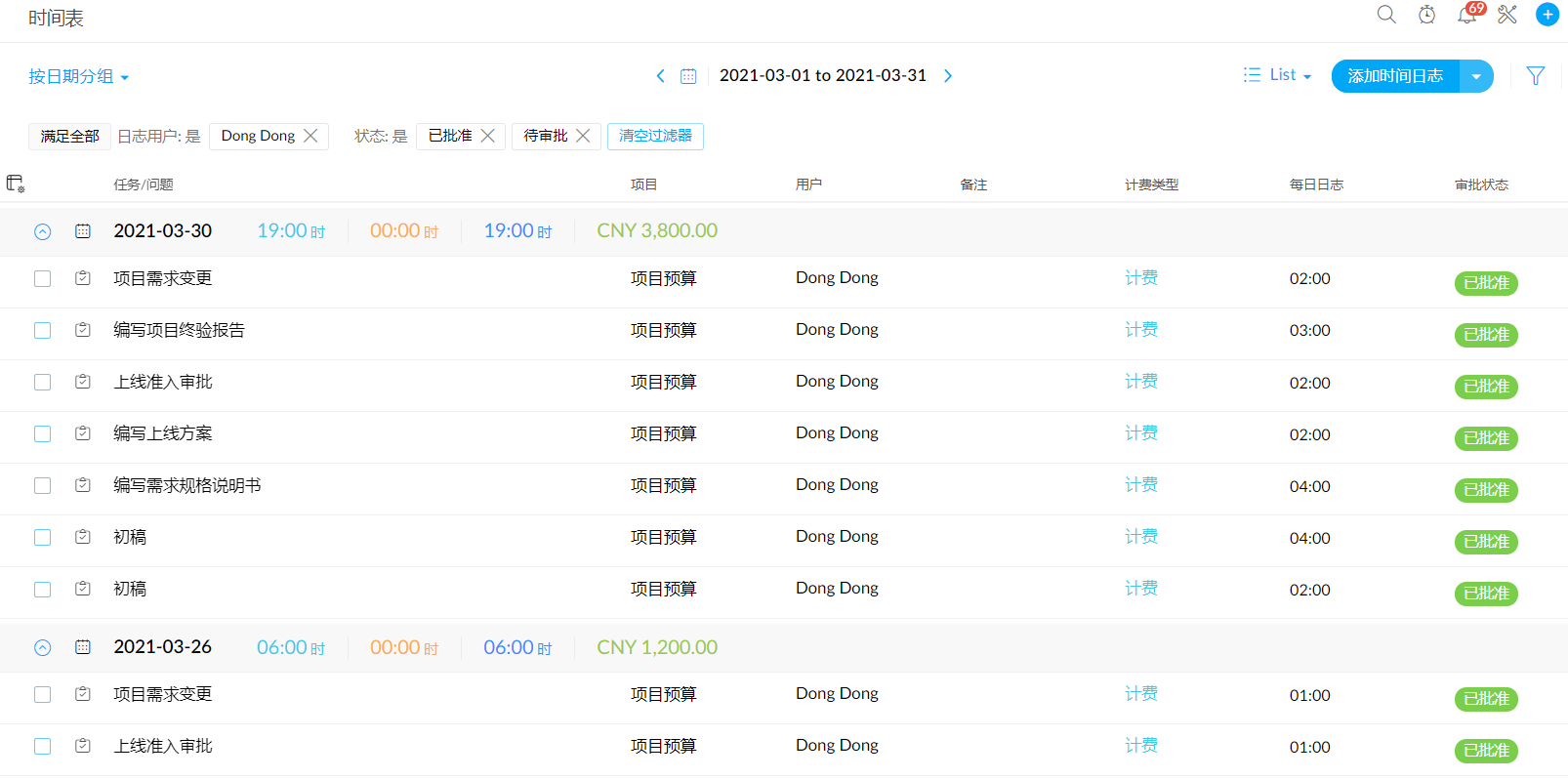Check the 编写项目终验报告 row checkbox
The height and width of the screenshot is (779, 1568).
(x=42, y=331)
